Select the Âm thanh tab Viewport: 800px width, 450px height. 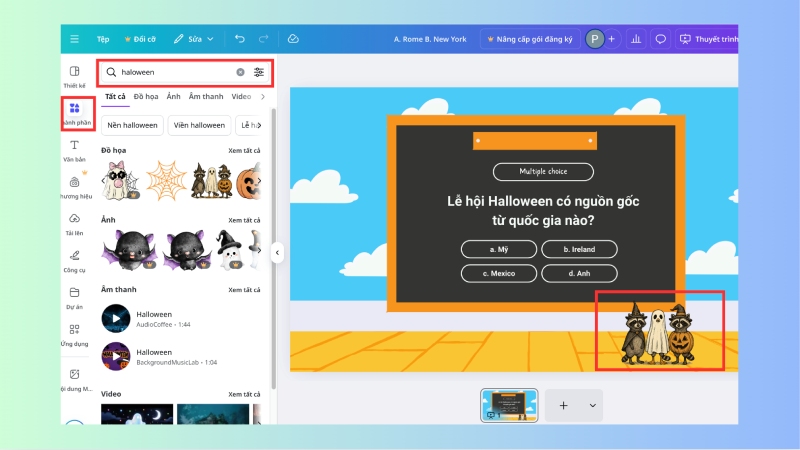206,97
